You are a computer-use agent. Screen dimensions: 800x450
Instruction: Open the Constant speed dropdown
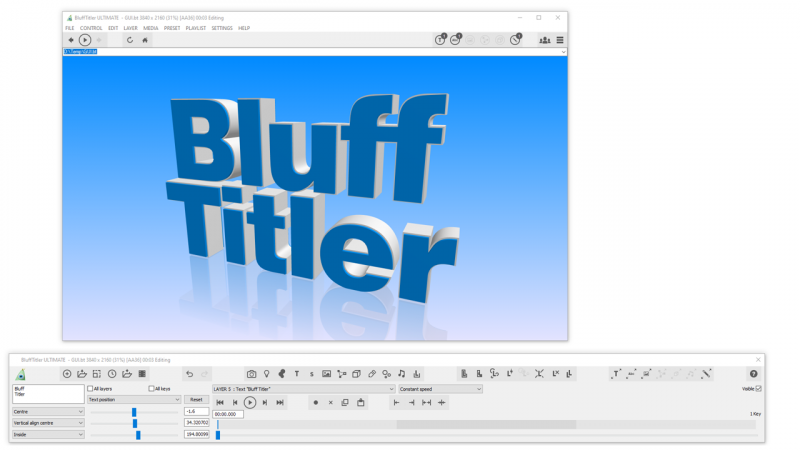(440, 389)
